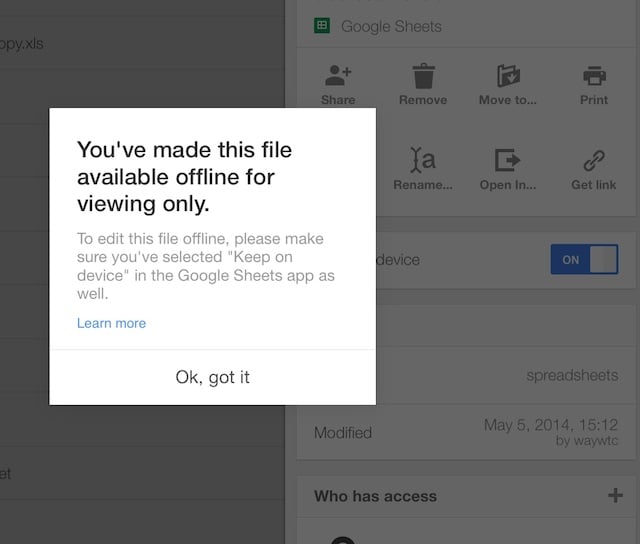Tap the Get link chain icon
Screen dimensions: 640x544
click(594, 160)
